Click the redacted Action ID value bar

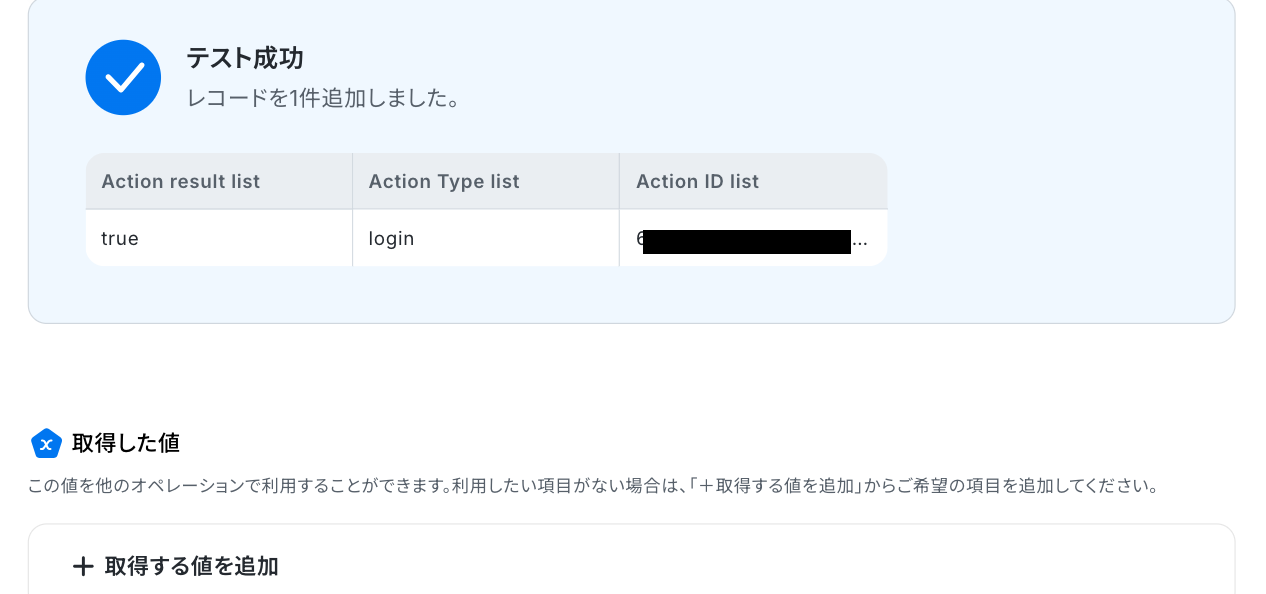[746, 241]
